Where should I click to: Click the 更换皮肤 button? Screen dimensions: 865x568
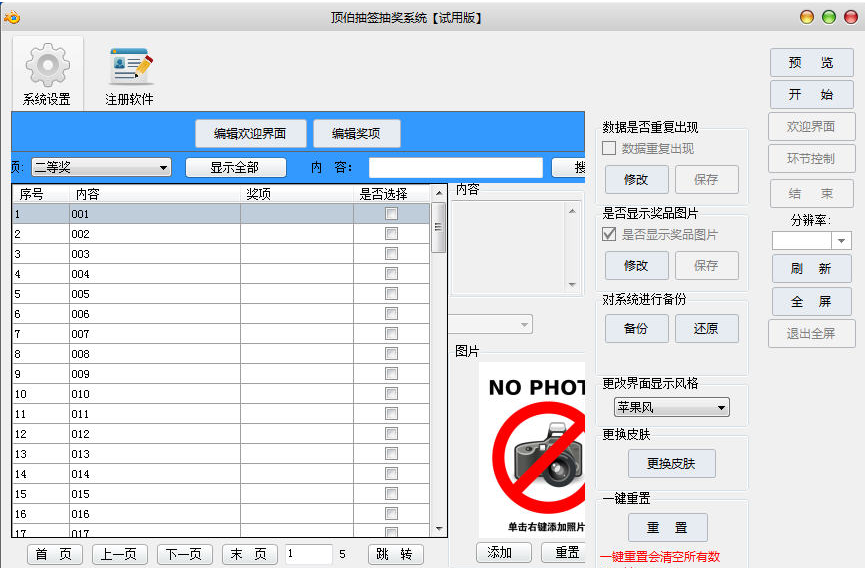(x=671, y=463)
